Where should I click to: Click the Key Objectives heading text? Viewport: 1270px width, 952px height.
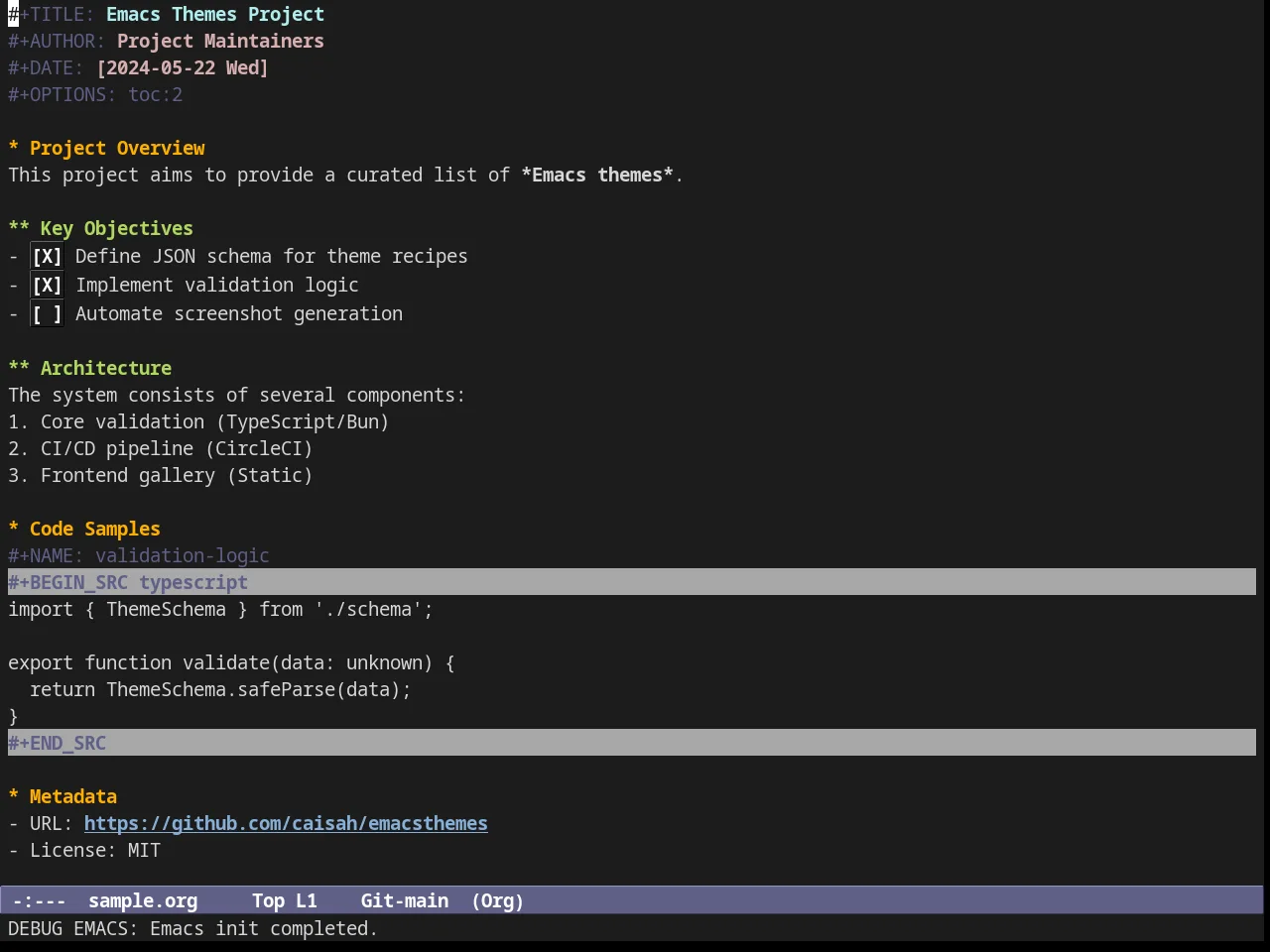[117, 229]
